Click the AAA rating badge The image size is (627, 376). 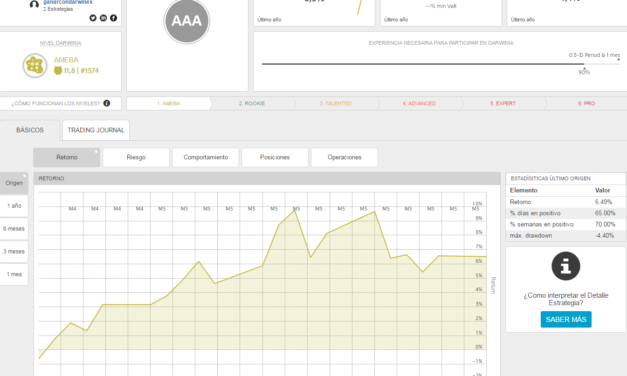point(187,21)
